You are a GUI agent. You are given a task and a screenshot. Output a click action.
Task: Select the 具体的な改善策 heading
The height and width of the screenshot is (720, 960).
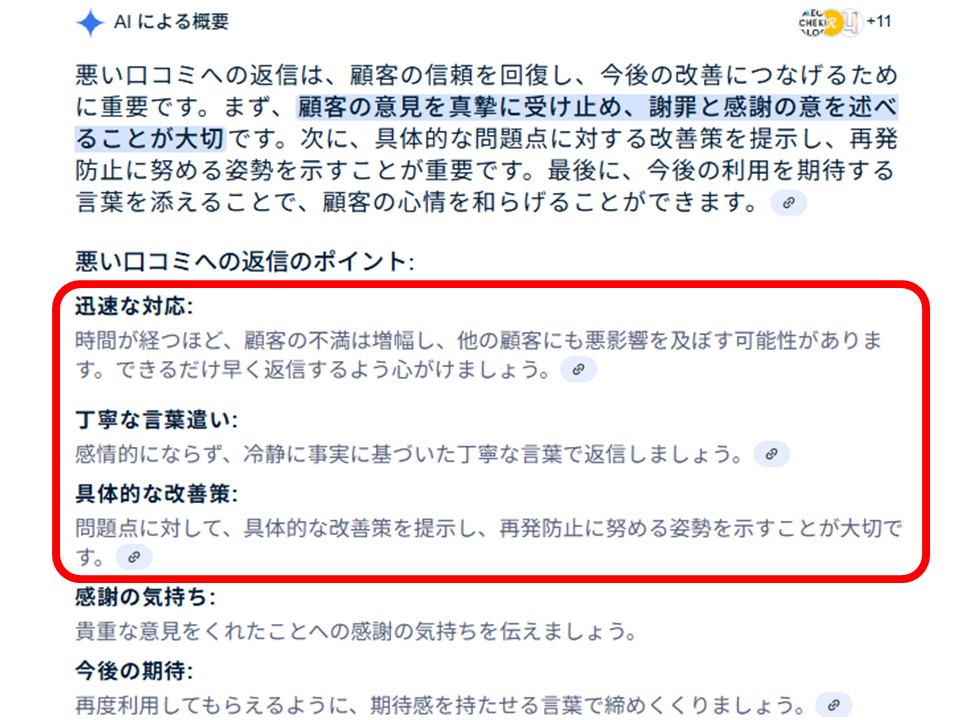(x=156, y=493)
